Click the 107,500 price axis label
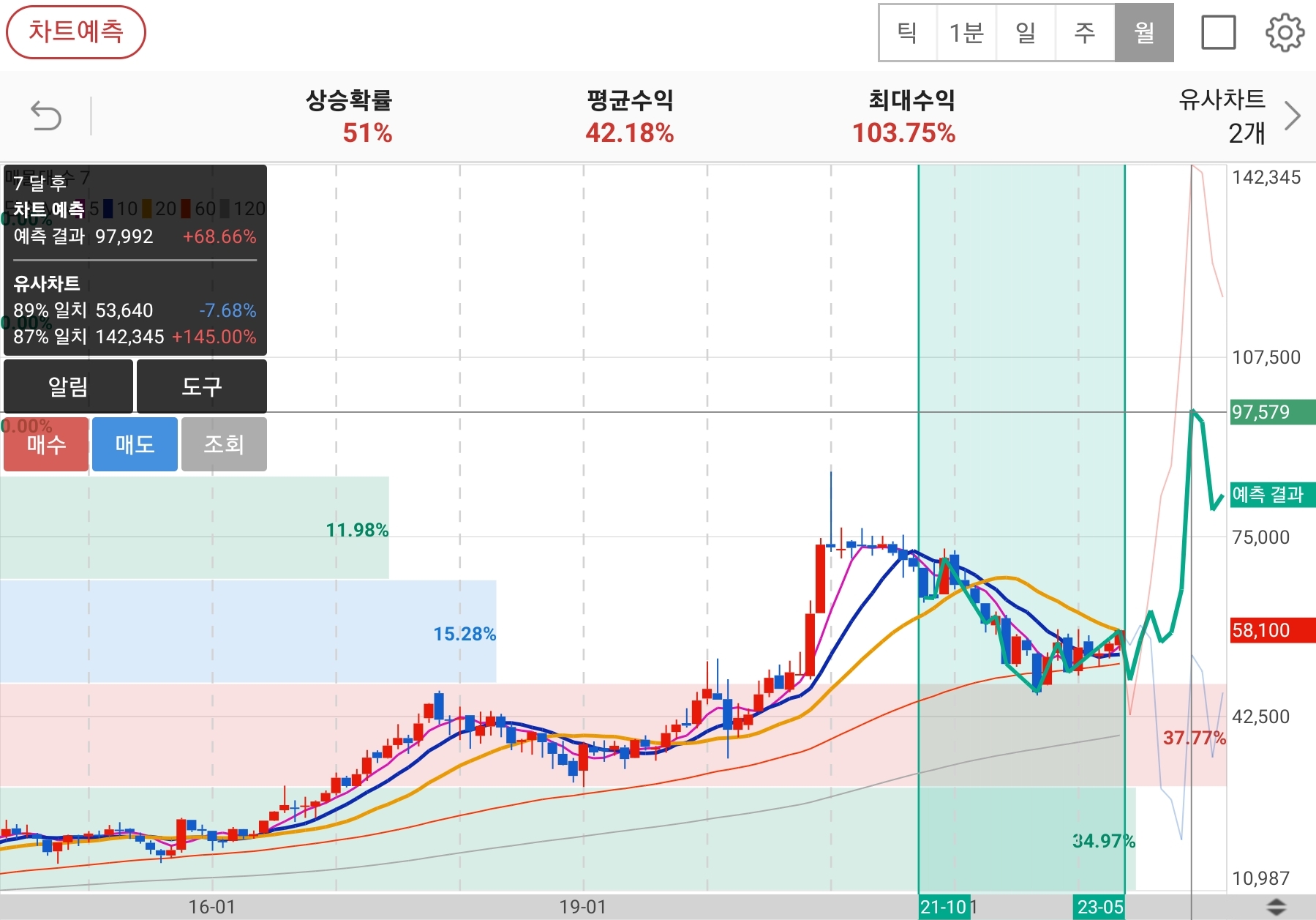The image size is (1316, 920). click(1267, 357)
